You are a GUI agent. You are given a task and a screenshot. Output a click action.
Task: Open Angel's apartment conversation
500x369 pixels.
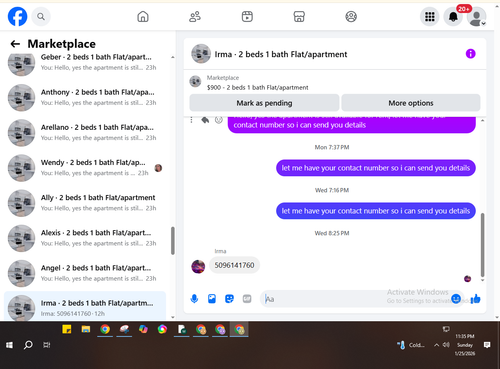[85, 273]
